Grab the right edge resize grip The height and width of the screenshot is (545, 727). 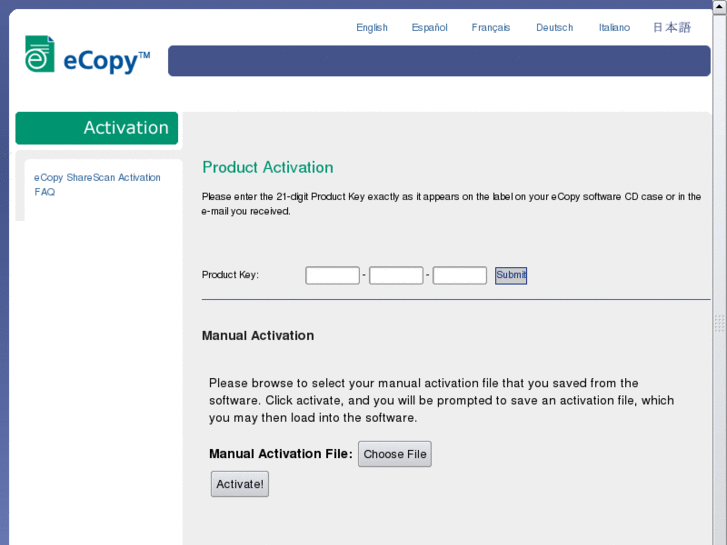pos(720,324)
